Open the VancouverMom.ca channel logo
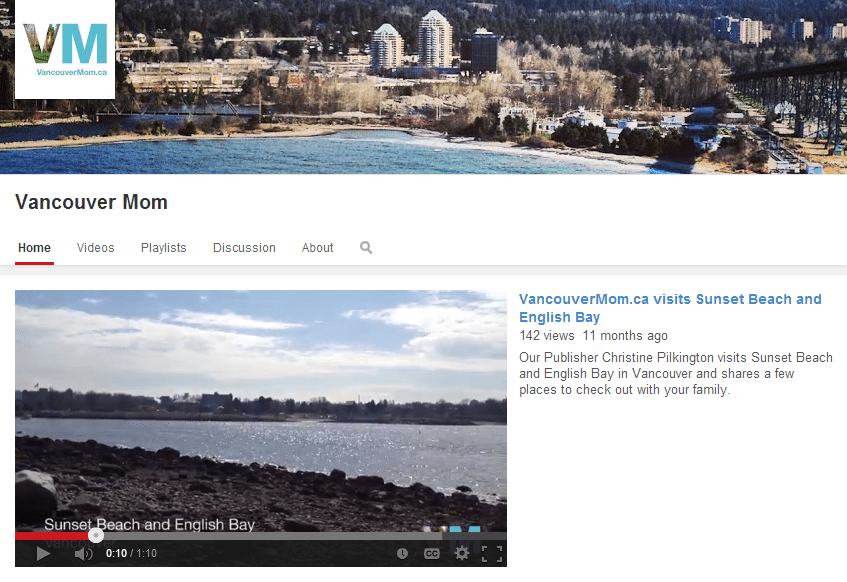This screenshot has width=847, height=582. pos(65,49)
